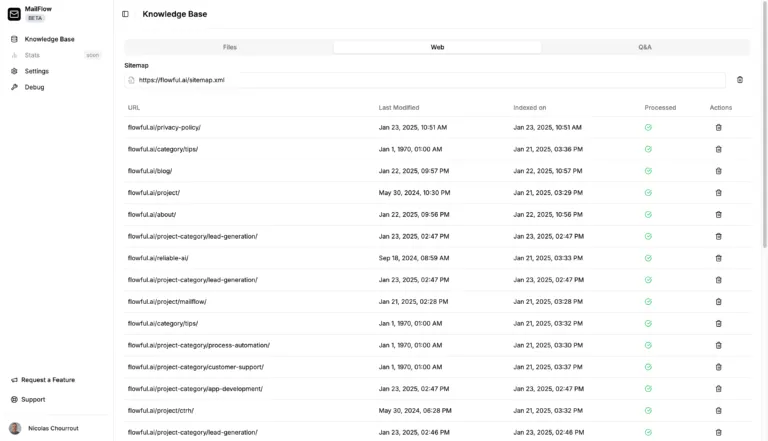Click 'Jan 21, 2025, 03:36 PM' indexed cell
The width and height of the screenshot is (768, 441).
click(548, 149)
